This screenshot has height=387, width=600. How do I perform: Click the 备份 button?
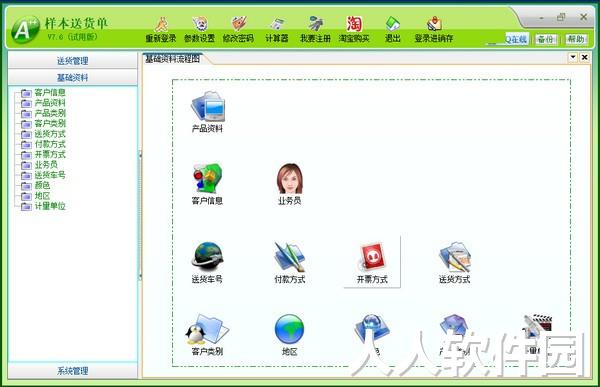546,39
